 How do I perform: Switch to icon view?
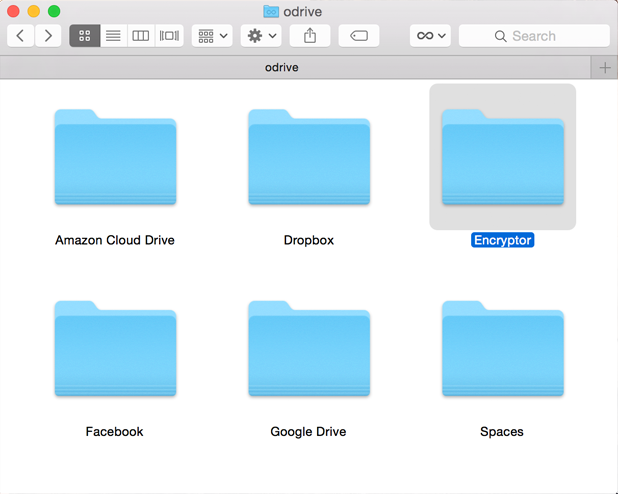pyautogui.click(x=84, y=36)
